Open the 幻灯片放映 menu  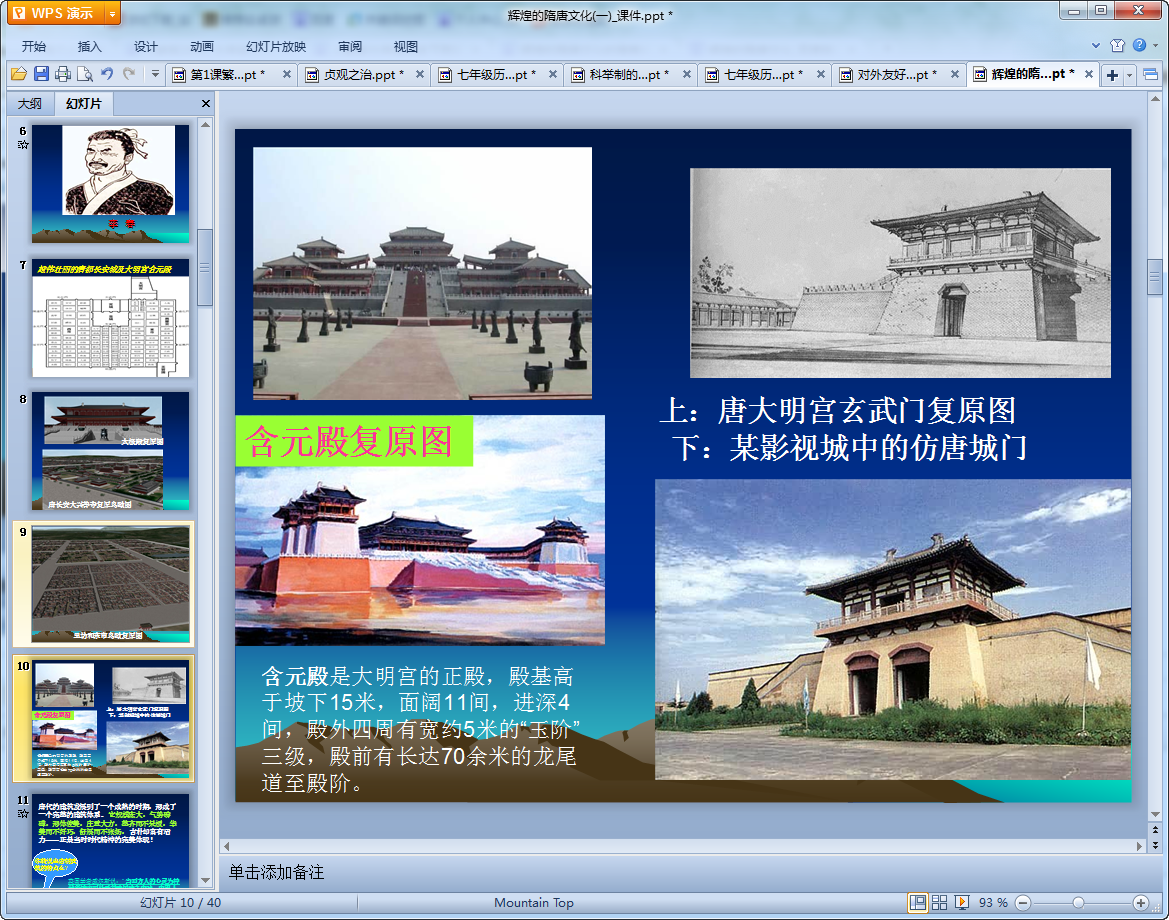click(276, 46)
